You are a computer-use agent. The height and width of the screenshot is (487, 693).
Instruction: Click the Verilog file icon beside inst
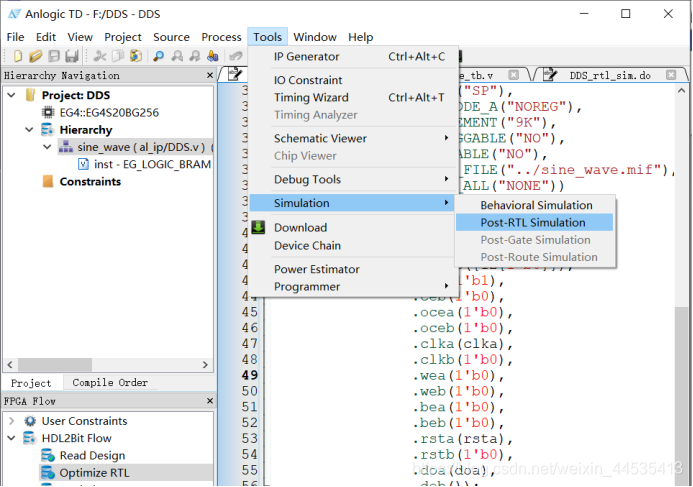pyautogui.click(x=83, y=164)
